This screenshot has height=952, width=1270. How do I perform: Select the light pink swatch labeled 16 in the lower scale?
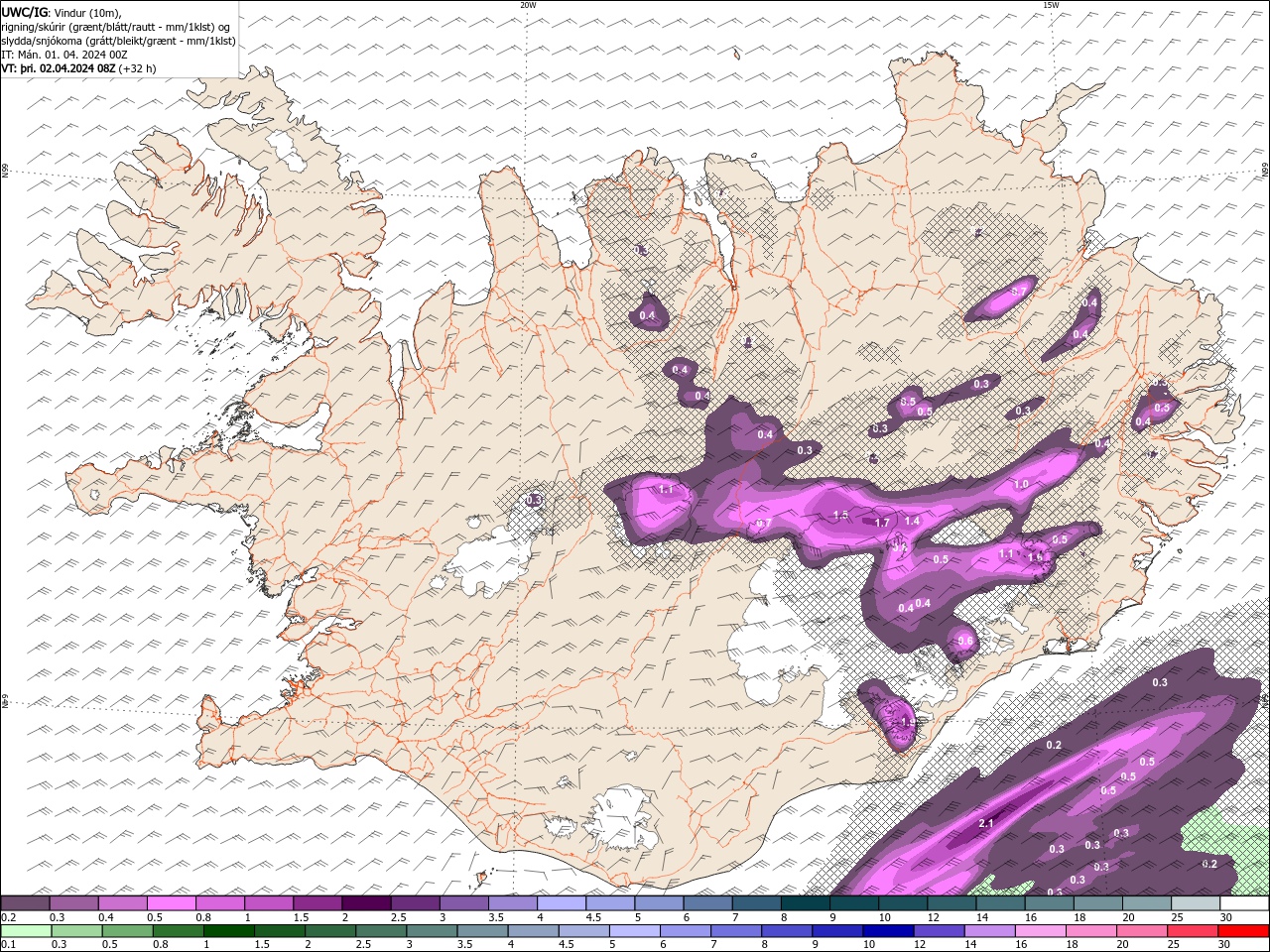[1040, 931]
